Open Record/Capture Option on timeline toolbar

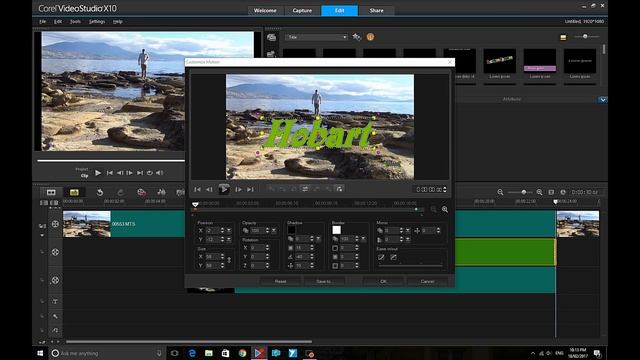pos(141,192)
